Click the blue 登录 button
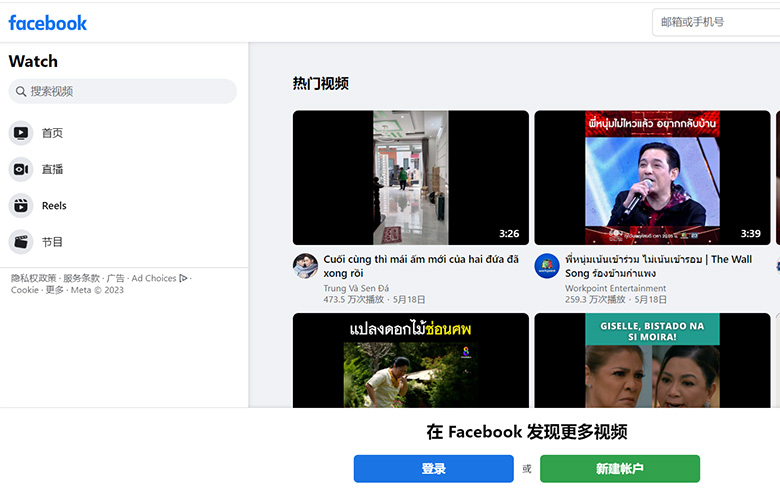Screen dimensions: 780x500 pyautogui.click(x=434, y=469)
